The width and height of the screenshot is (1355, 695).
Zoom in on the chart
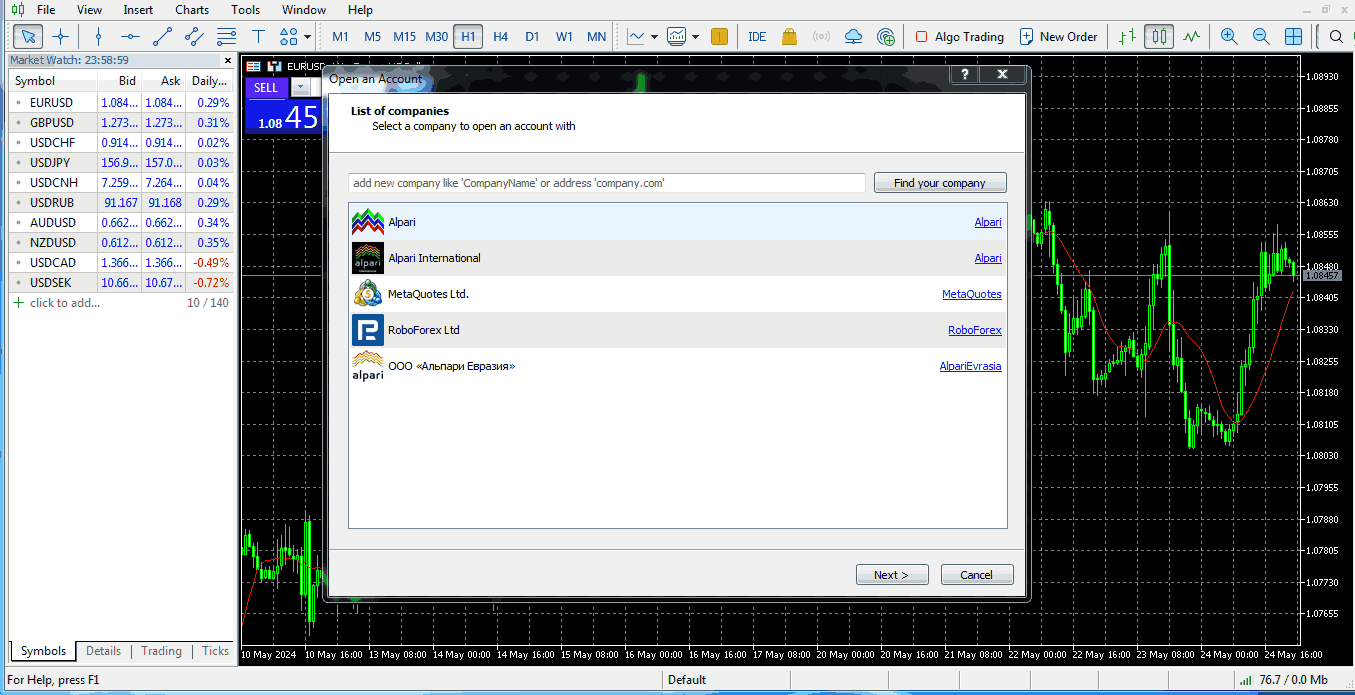(x=1229, y=37)
